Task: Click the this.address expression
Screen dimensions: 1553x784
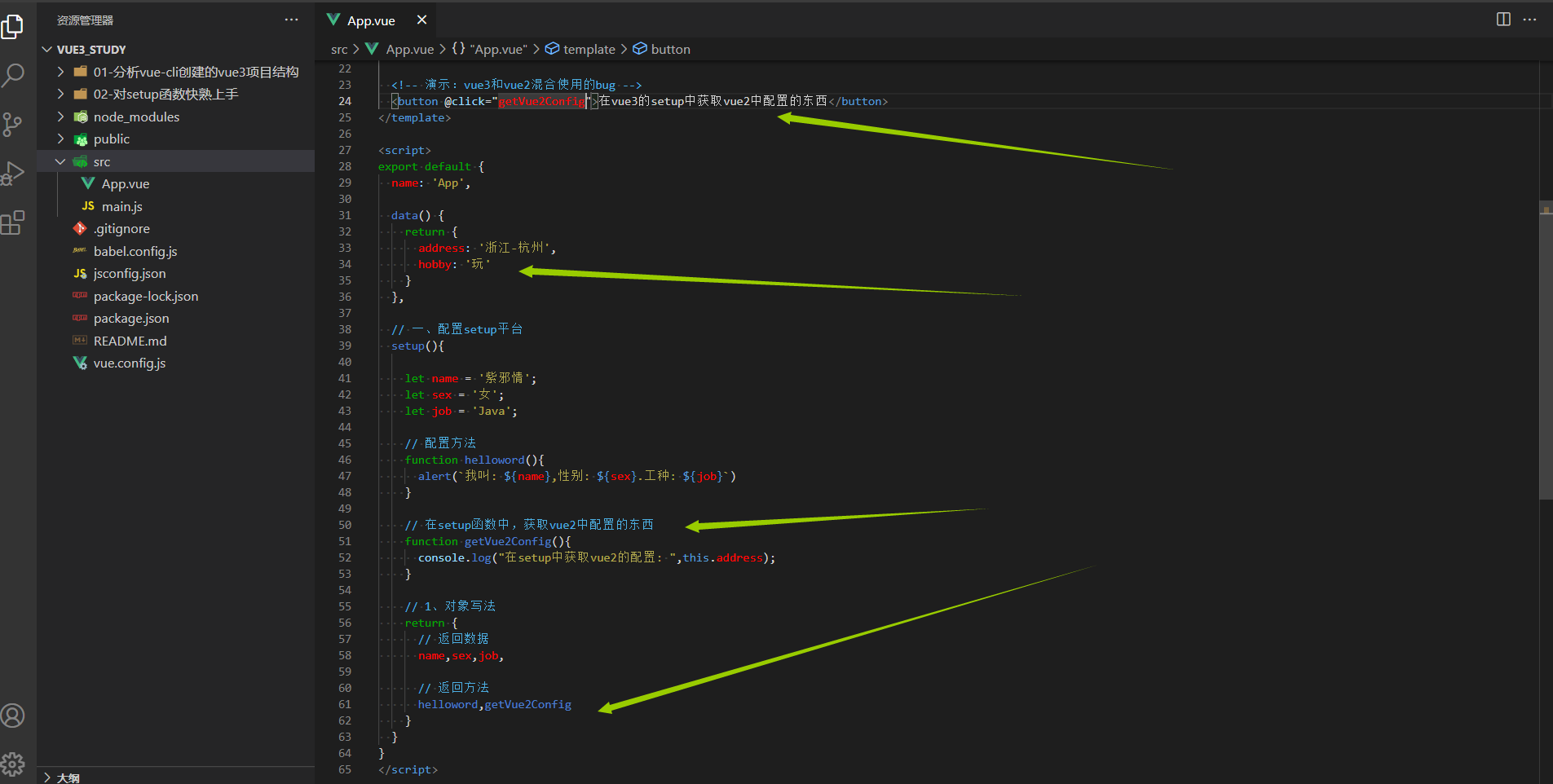Action: click(723, 557)
